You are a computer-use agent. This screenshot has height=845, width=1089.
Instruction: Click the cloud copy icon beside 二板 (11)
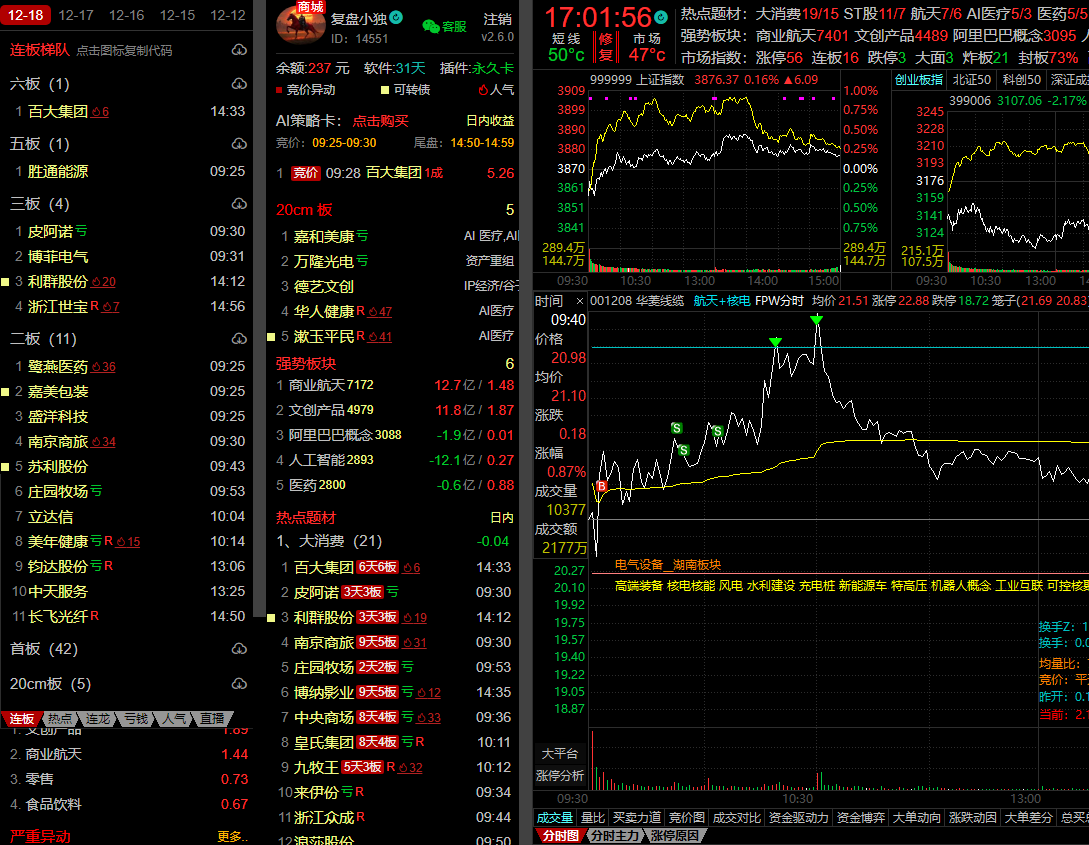[238, 339]
